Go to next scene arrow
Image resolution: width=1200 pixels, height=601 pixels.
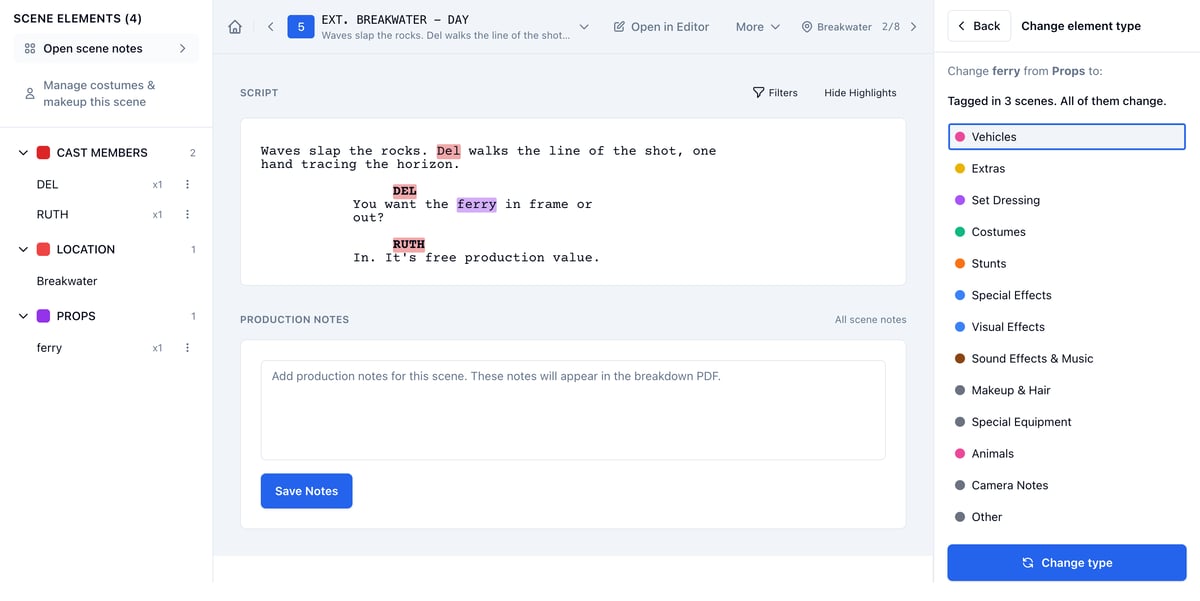pyautogui.click(x=913, y=27)
